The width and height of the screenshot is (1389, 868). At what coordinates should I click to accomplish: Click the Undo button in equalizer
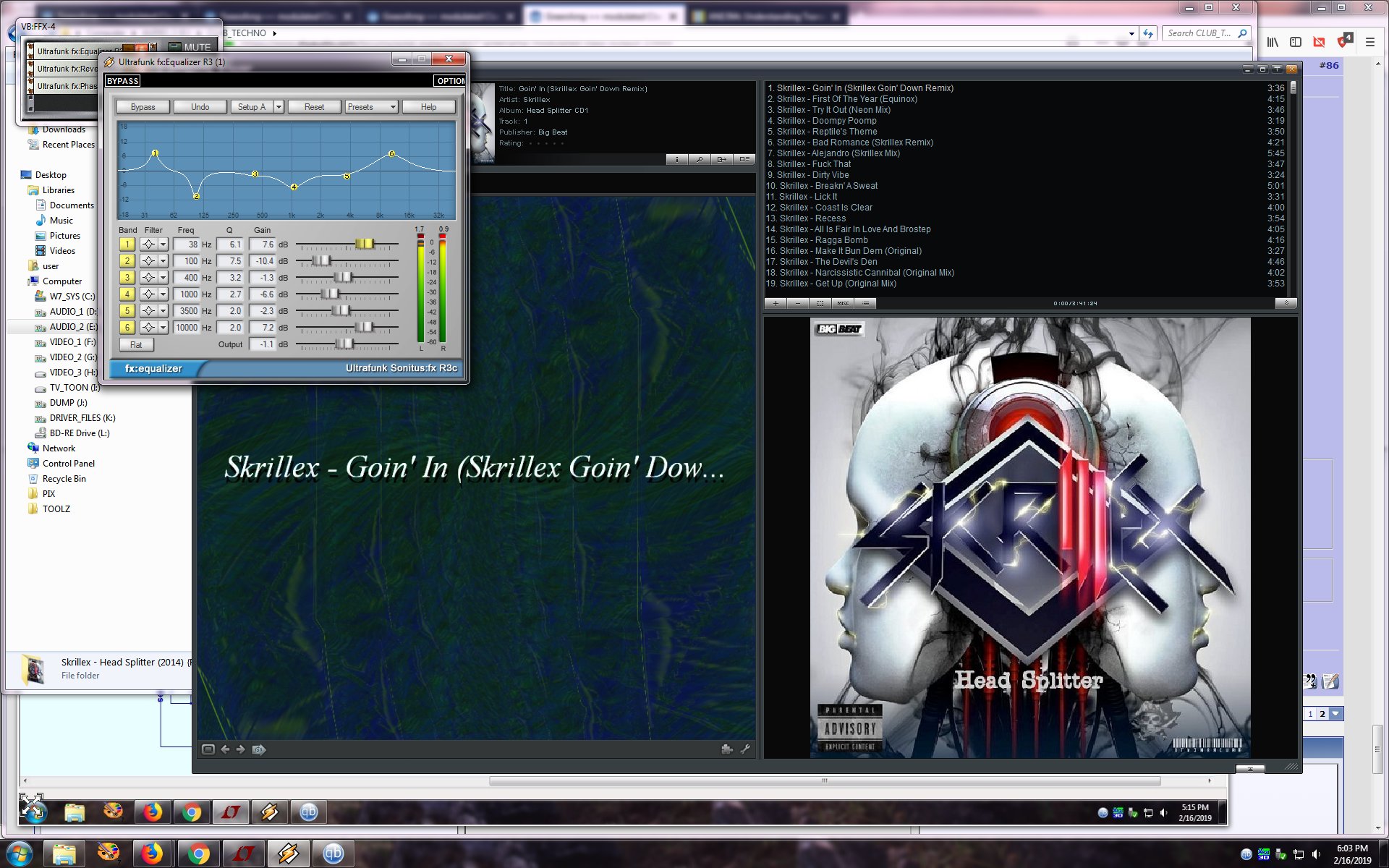(x=200, y=107)
